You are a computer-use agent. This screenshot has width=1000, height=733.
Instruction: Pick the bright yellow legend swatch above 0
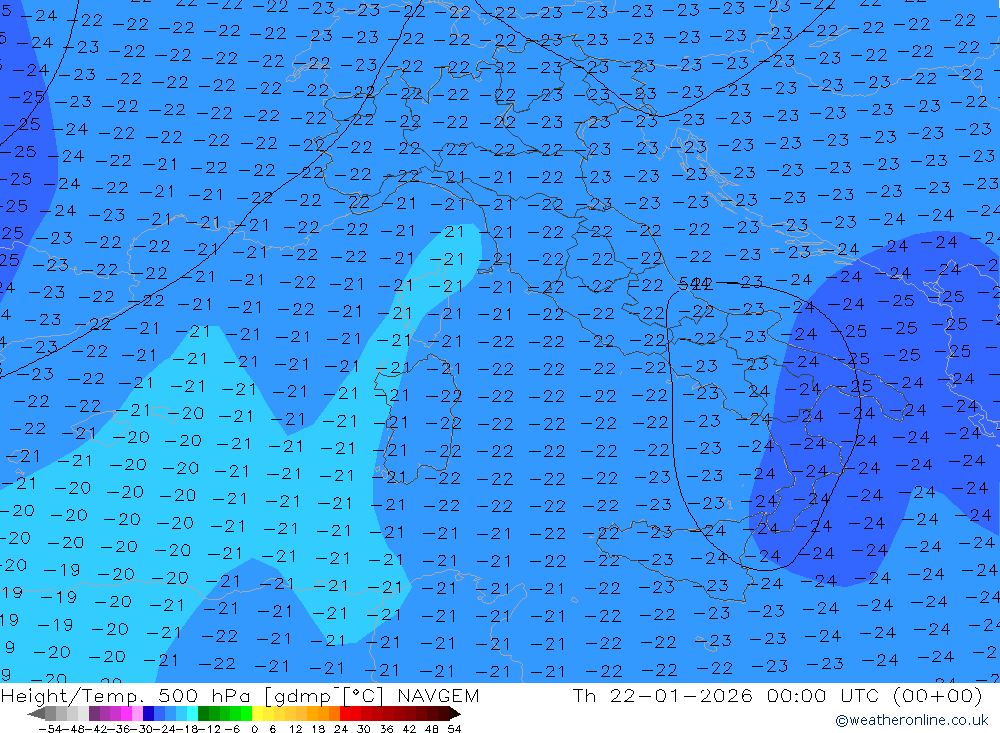coord(258,714)
